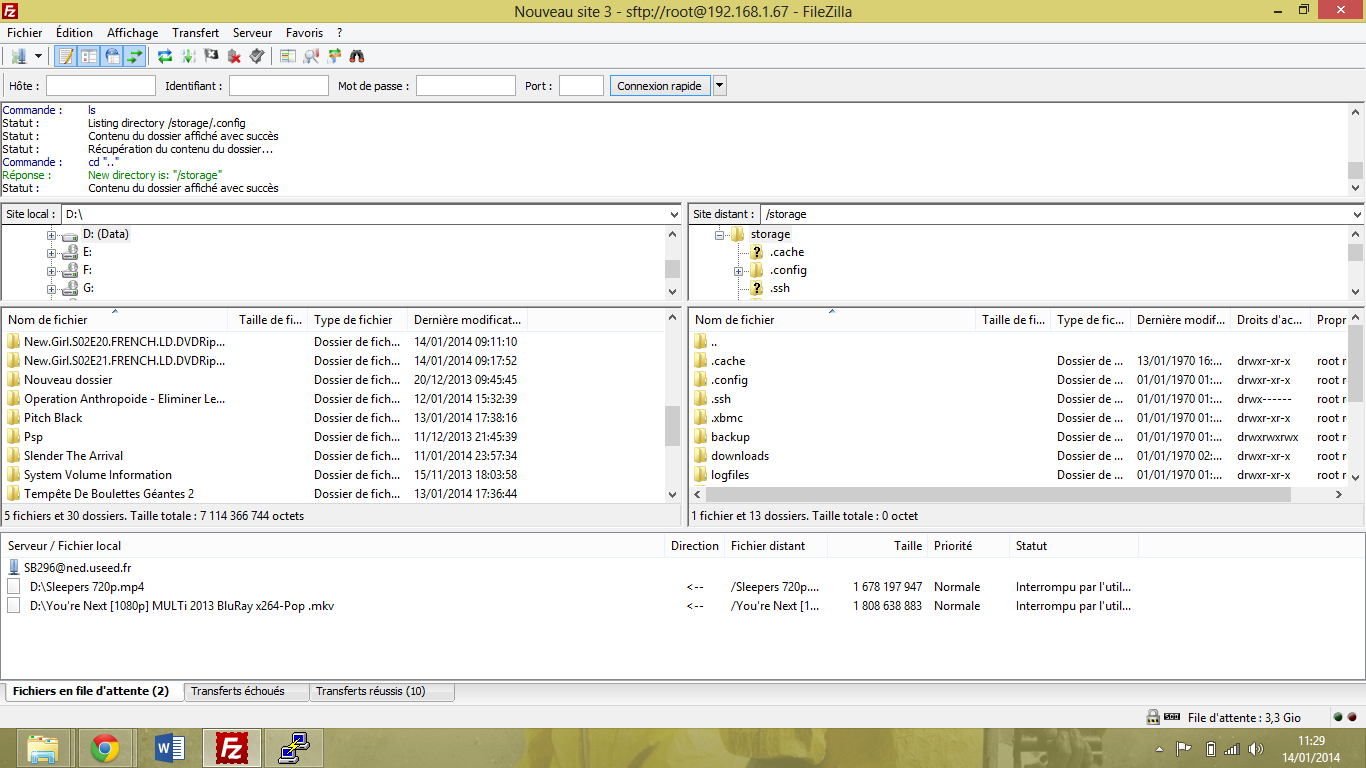Open Google Chrome from the taskbar
The height and width of the screenshot is (768, 1366).
point(105,747)
